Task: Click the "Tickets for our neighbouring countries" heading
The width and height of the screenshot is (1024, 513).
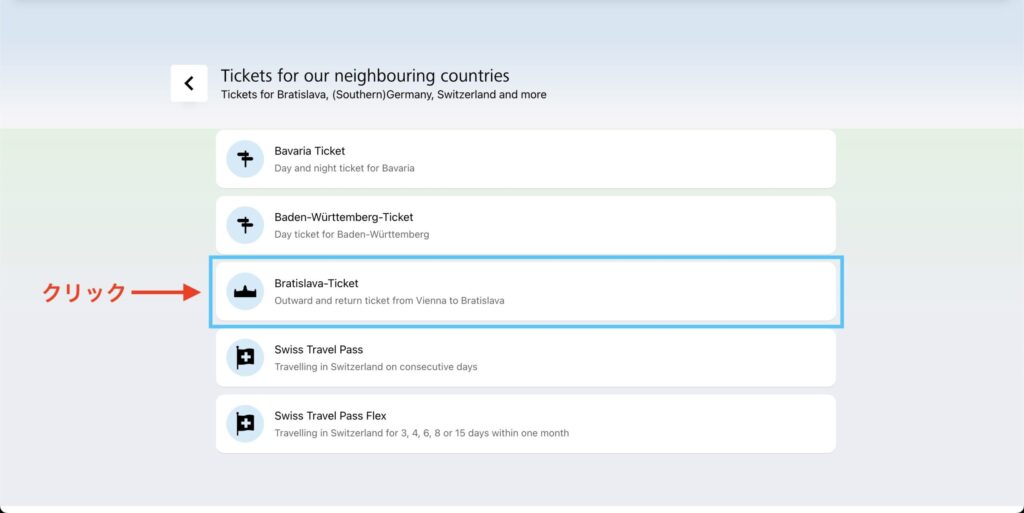Action: 364,76
